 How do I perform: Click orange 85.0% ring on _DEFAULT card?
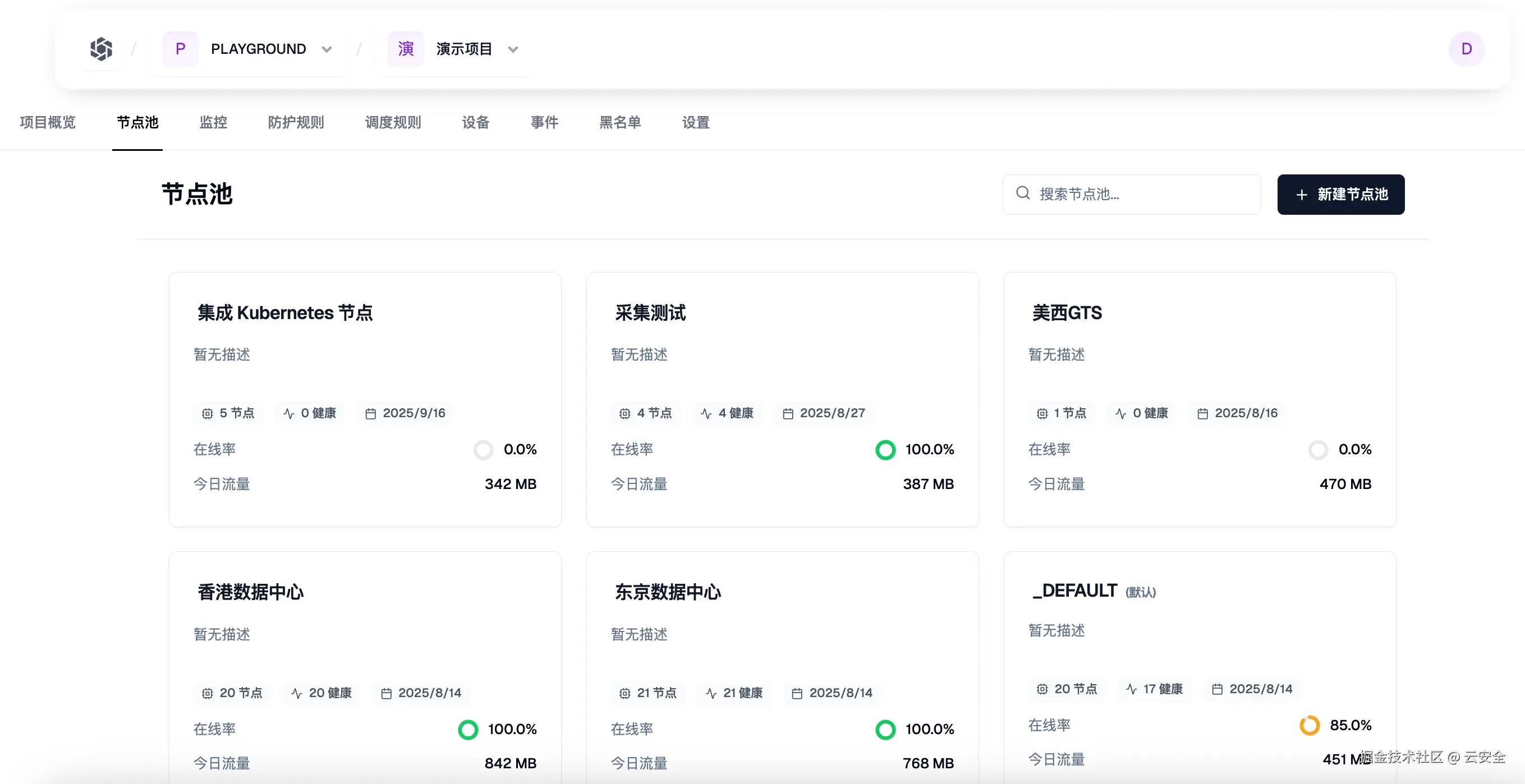click(1309, 726)
